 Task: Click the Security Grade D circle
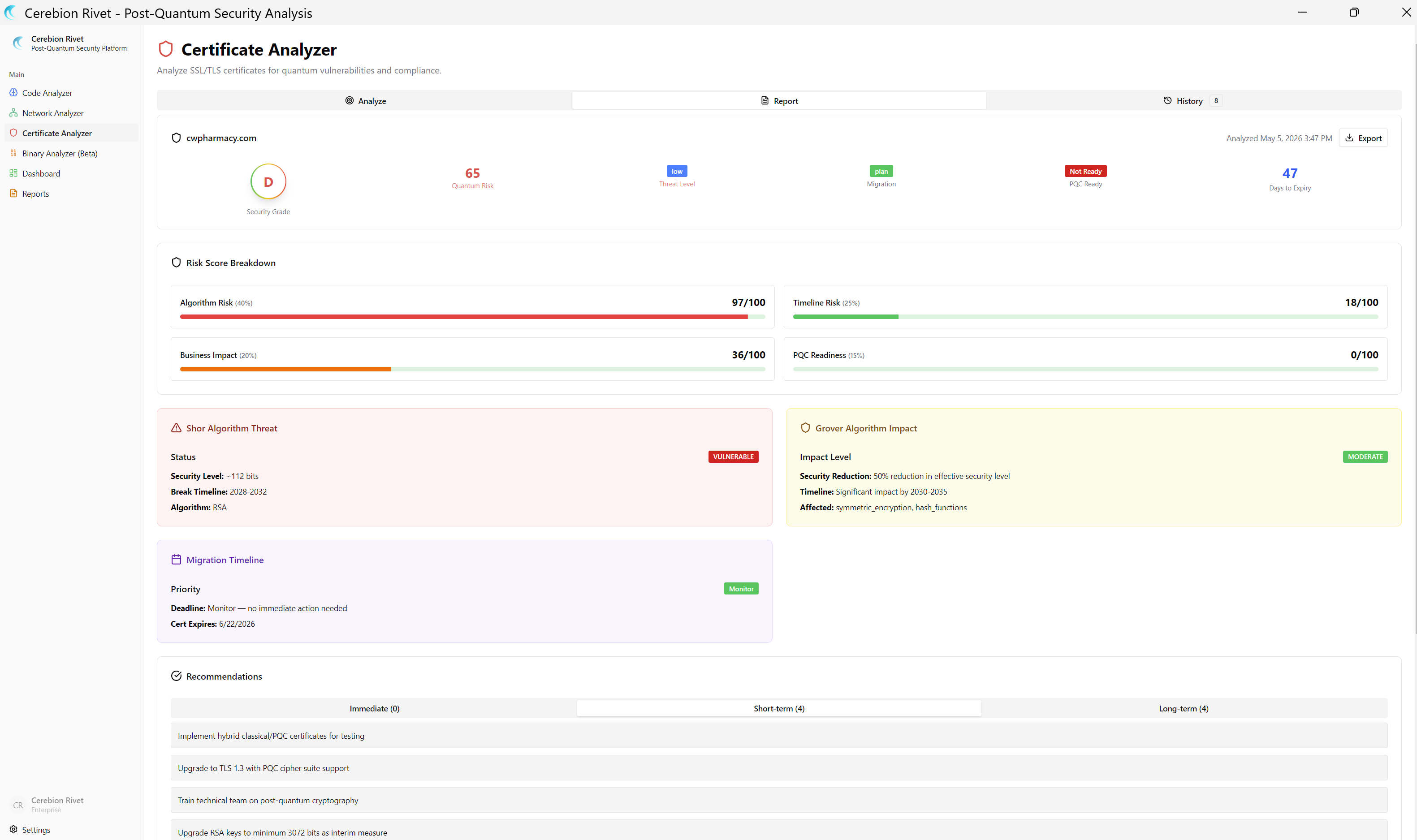(268, 182)
